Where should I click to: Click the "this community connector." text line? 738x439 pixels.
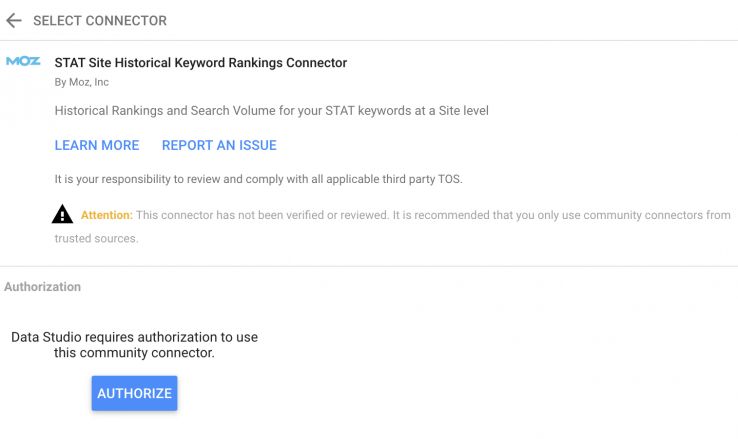coord(134,353)
